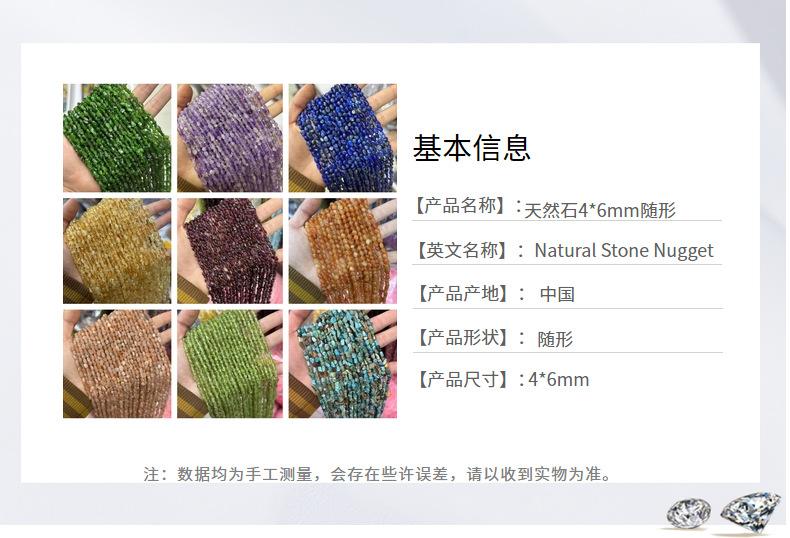Click the 随形 shape value
This screenshot has height=538, width=790.
[555, 339]
